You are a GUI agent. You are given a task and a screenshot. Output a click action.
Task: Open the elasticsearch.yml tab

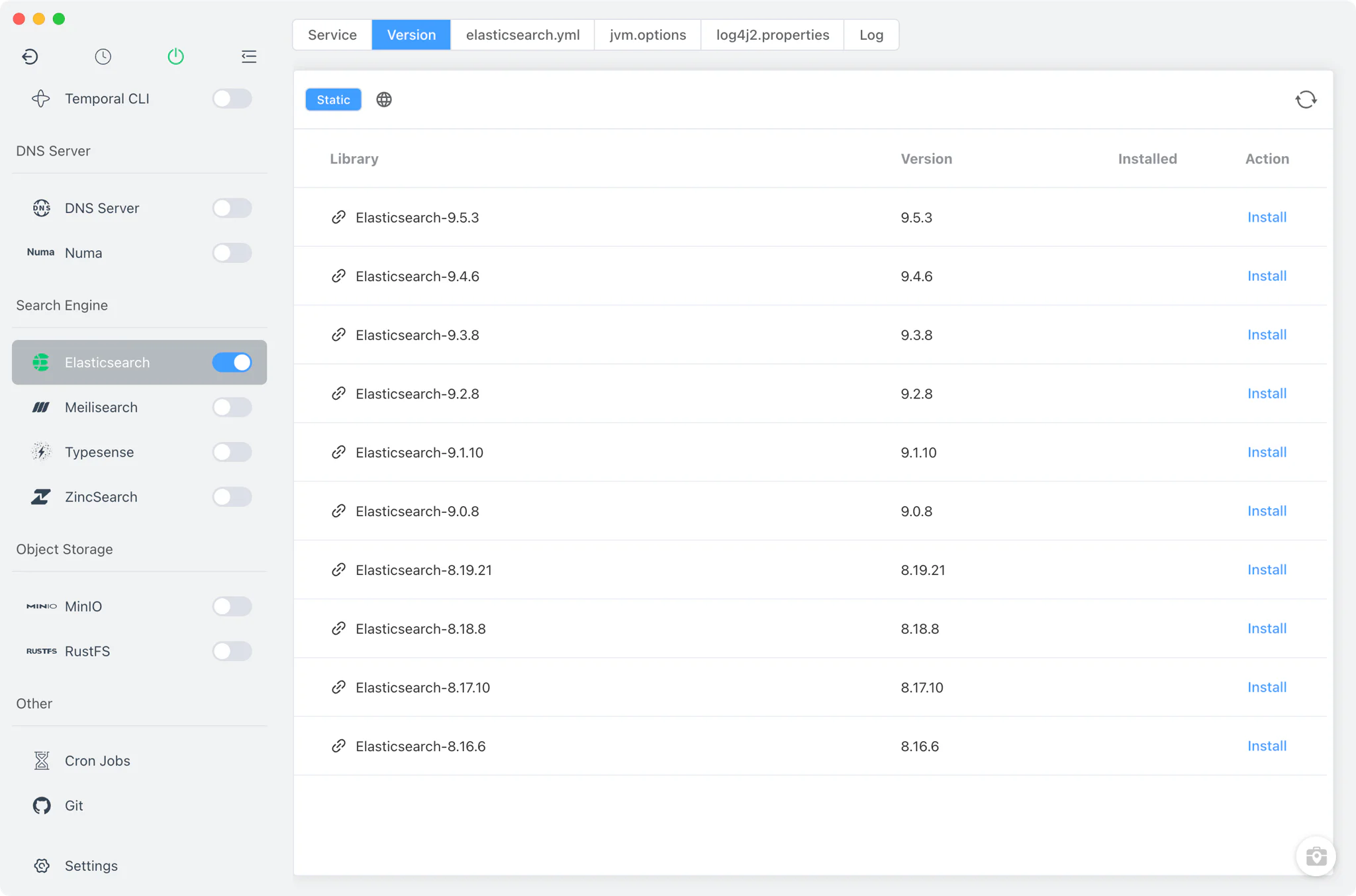click(x=522, y=35)
